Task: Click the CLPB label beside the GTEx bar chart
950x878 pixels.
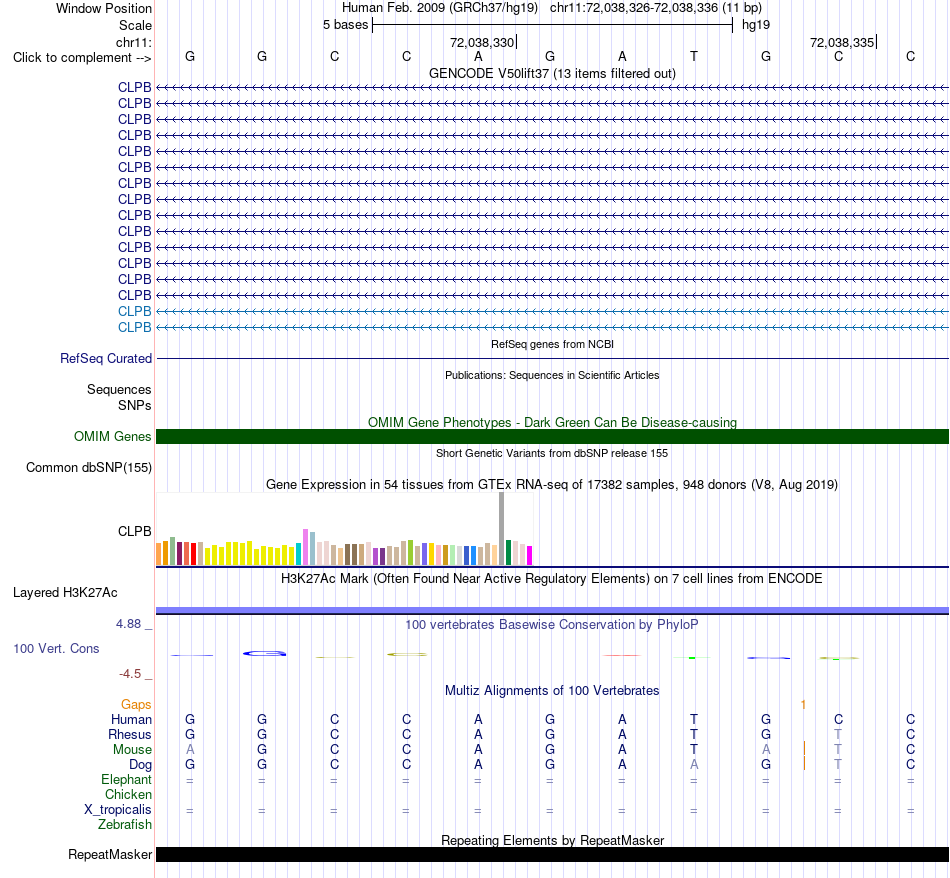Action: point(135,531)
